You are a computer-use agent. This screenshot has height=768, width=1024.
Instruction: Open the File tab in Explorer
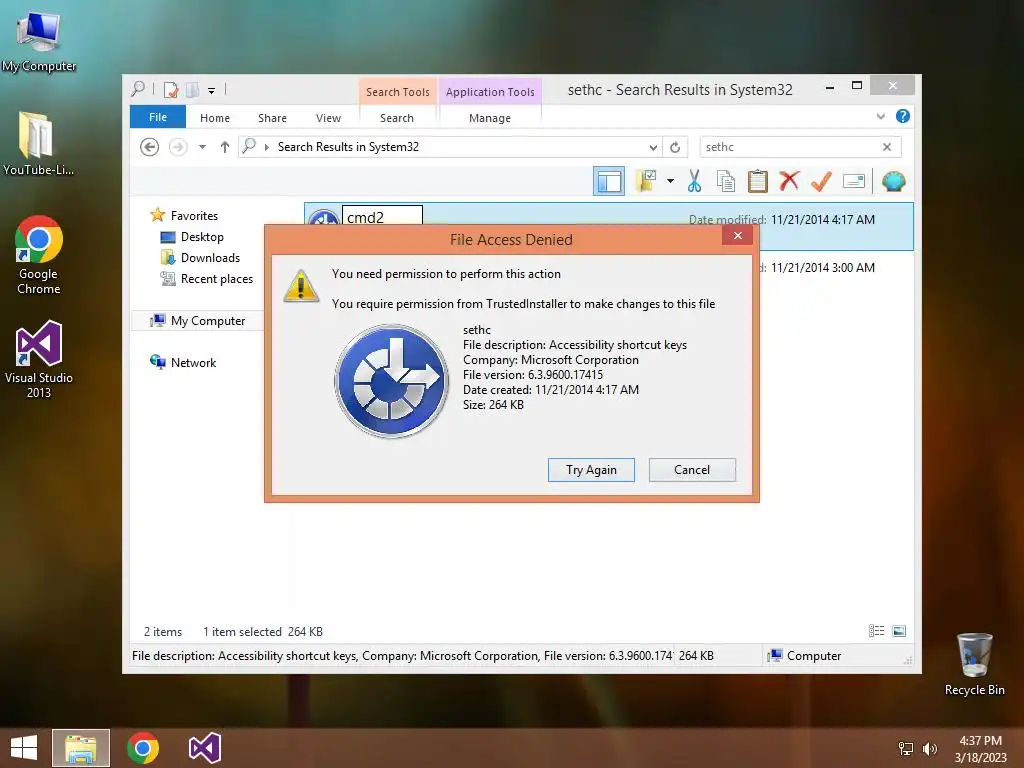157,117
